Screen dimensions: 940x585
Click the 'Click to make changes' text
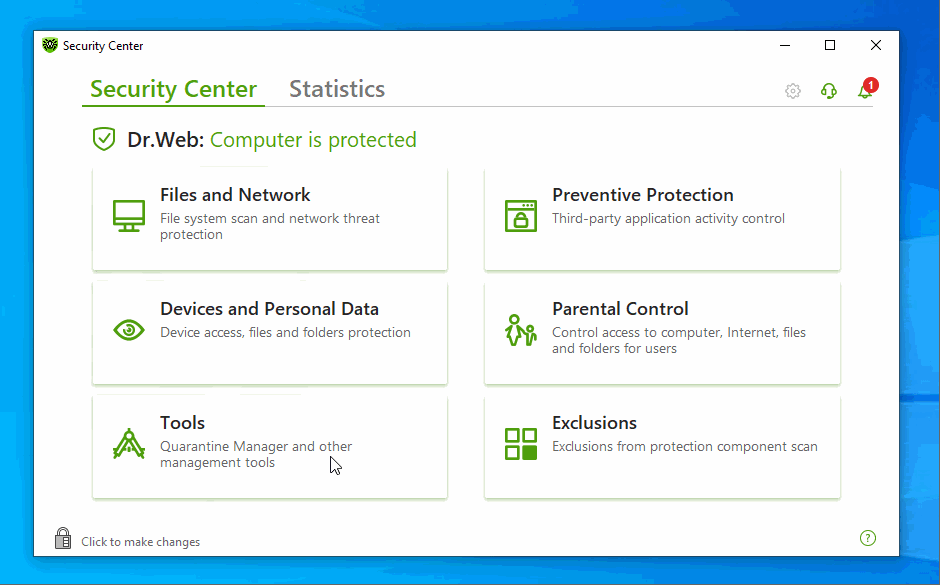click(x=141, y=542)
